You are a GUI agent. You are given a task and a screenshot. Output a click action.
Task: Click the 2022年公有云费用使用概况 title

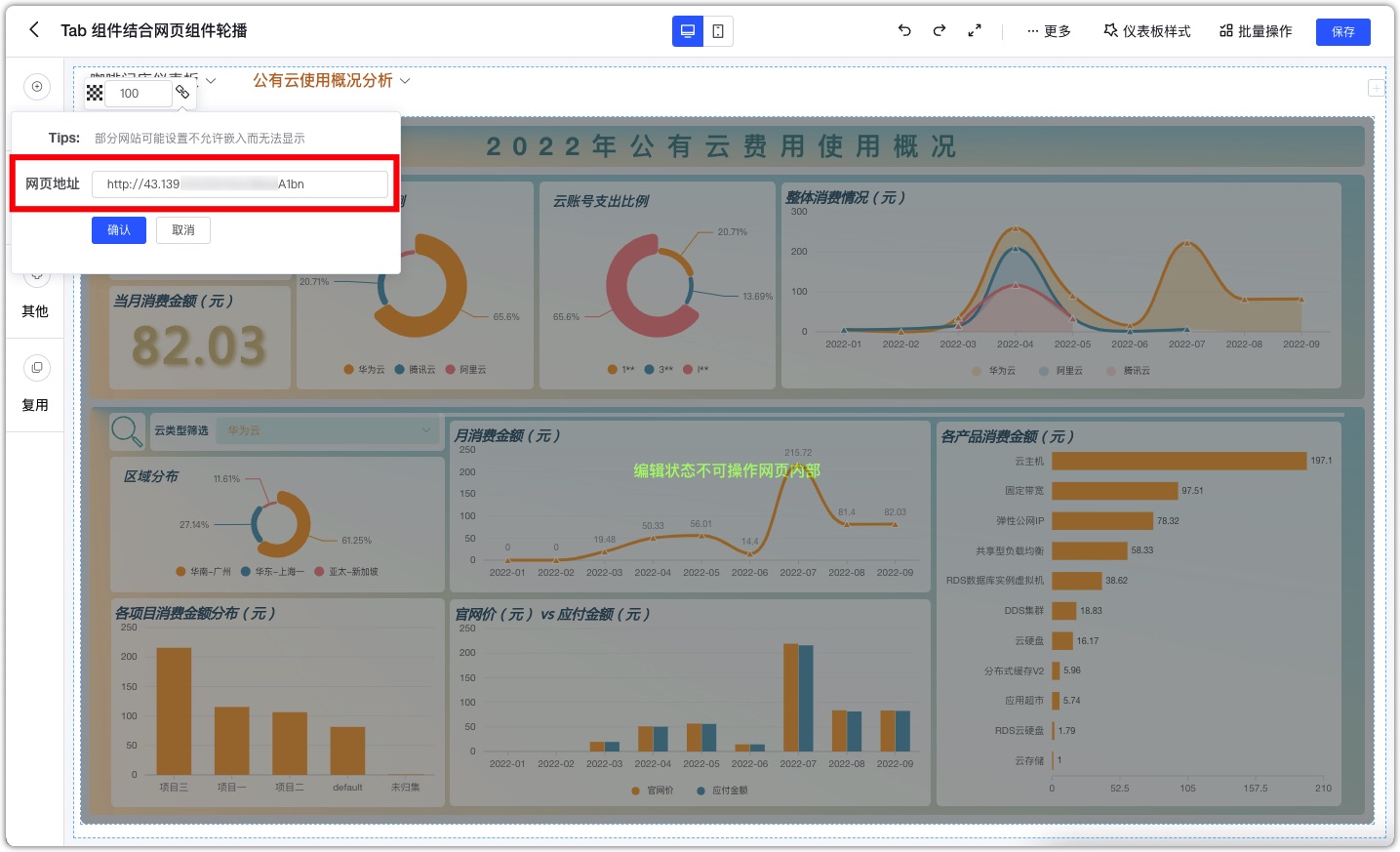[721, 146]
